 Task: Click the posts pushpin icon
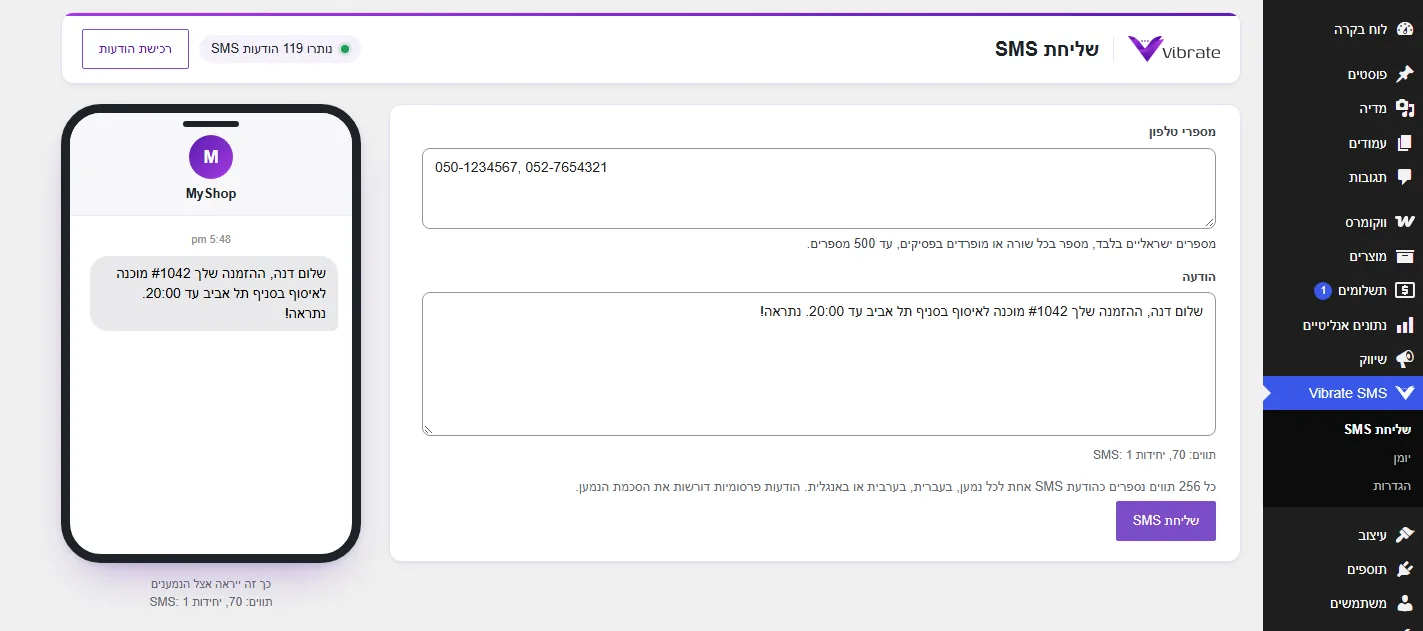1405,74
